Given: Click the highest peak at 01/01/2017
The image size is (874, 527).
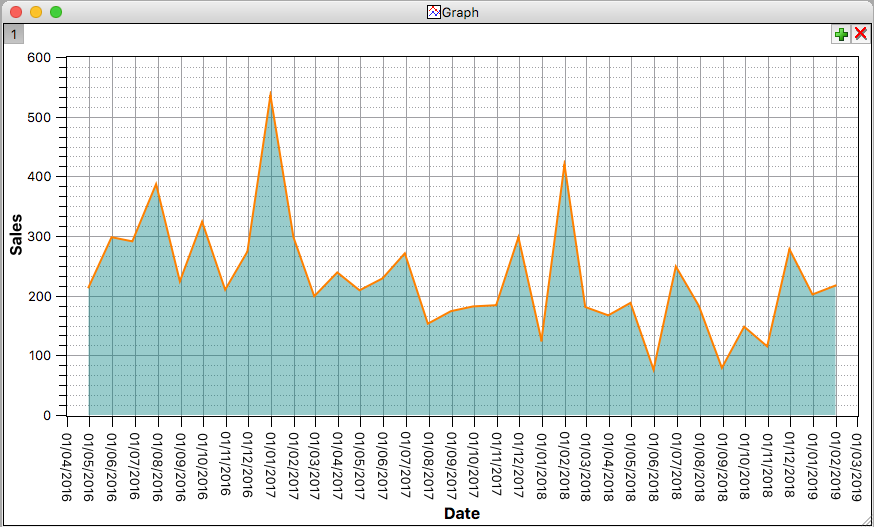Looking at the screenshot, I should click(x=270, y=93).
